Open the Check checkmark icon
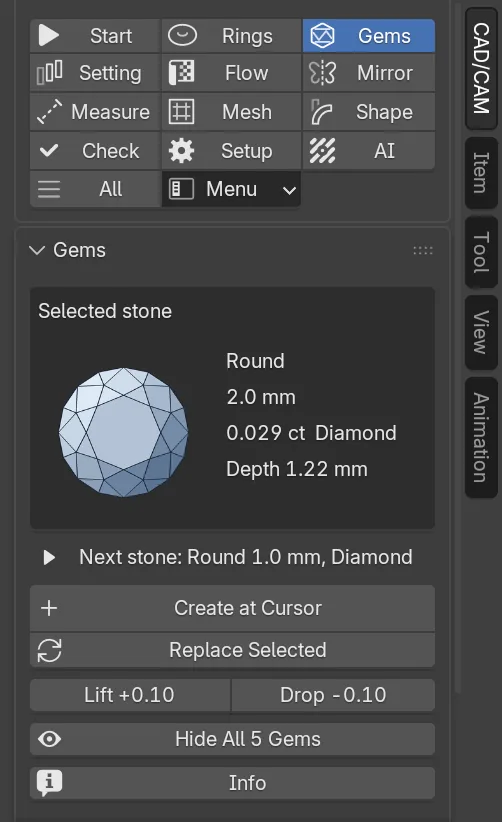Screen dimensions: 502x822 tap(49, 151)
